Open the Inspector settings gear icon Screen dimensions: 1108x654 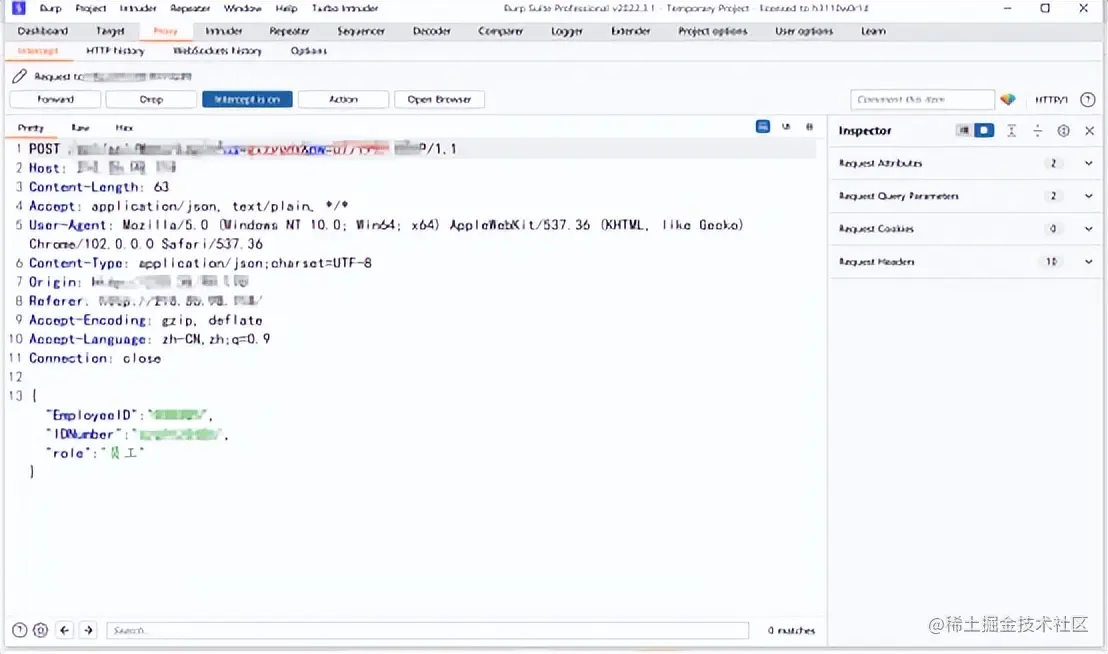(x=1063, y=131)
